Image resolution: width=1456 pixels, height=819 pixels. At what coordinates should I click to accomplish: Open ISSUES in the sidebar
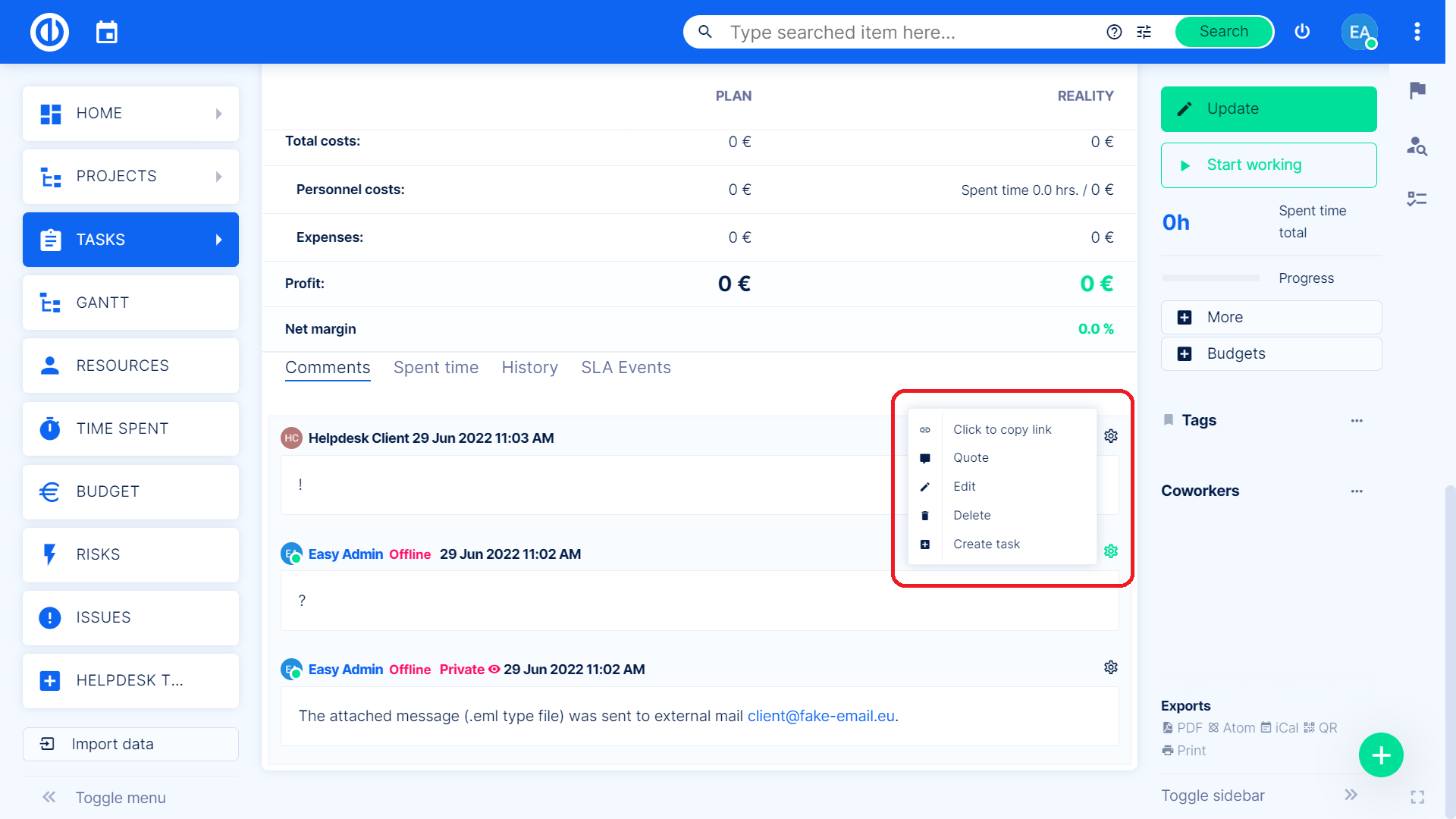130,617
